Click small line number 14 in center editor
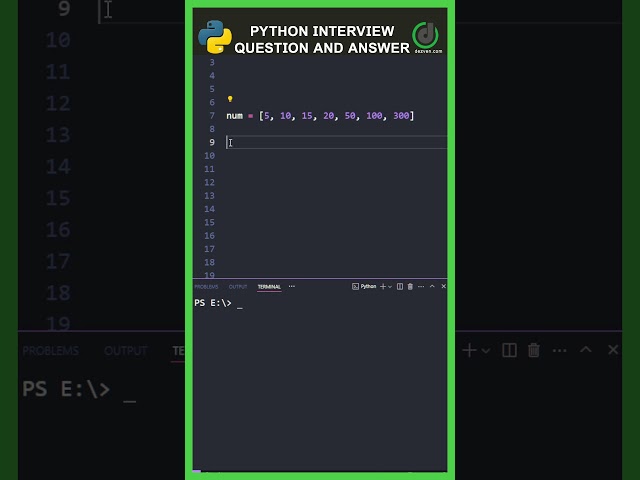640x480 pixels. [x=209, y=209]
